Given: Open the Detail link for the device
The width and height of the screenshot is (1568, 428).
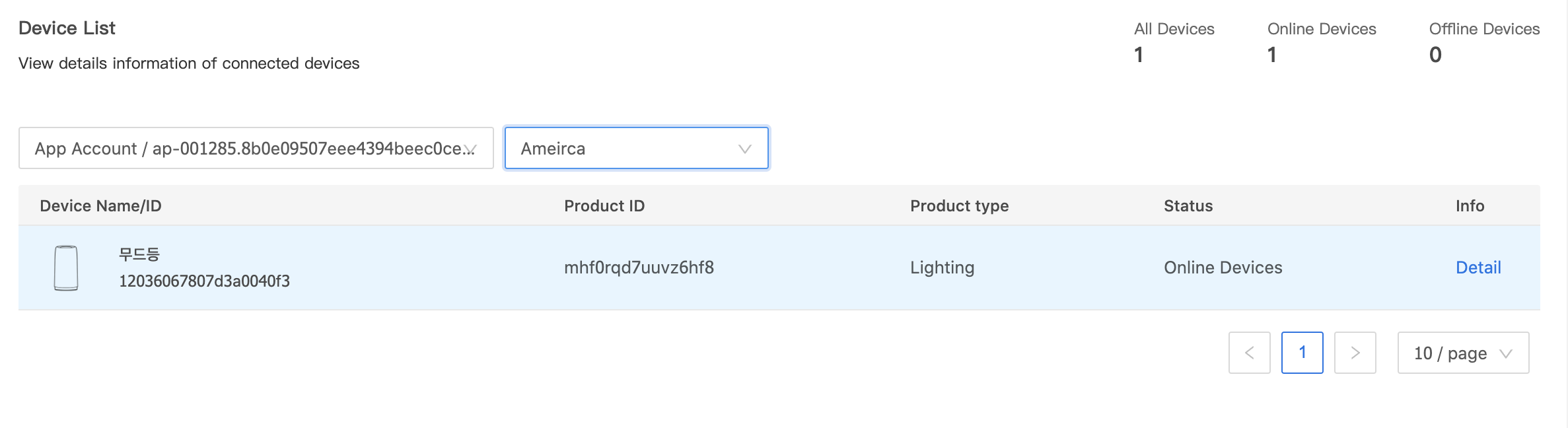Looking at the screenshot, I should coord(1478,267).
